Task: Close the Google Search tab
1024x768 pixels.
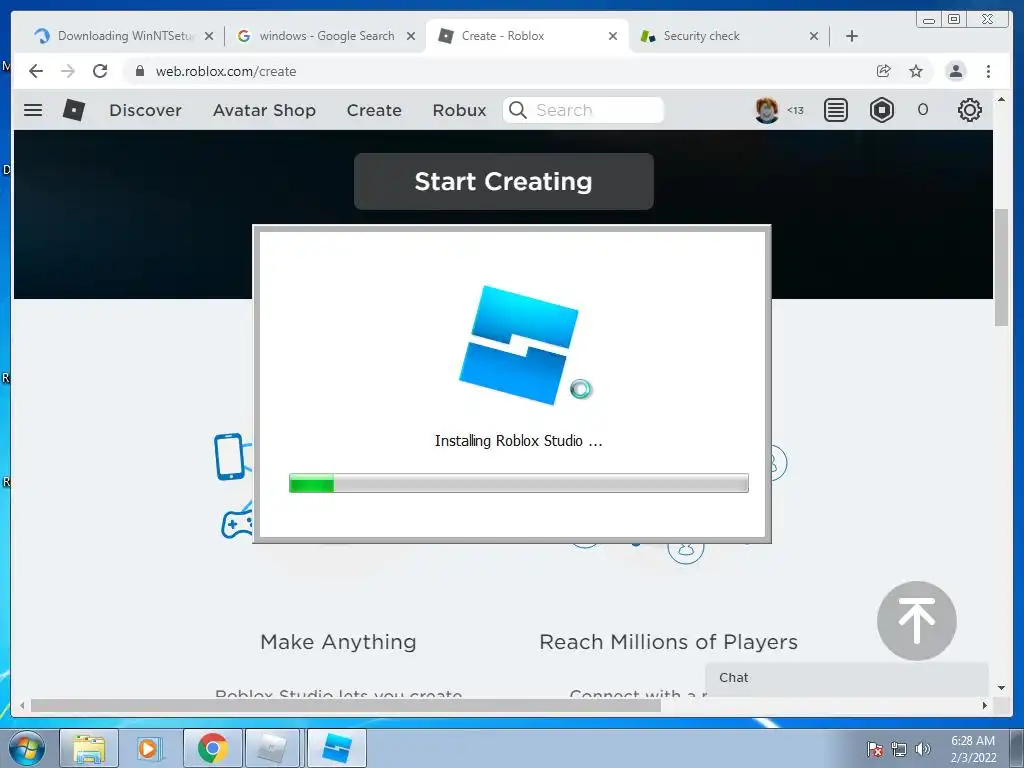Action: pos(411,36)
